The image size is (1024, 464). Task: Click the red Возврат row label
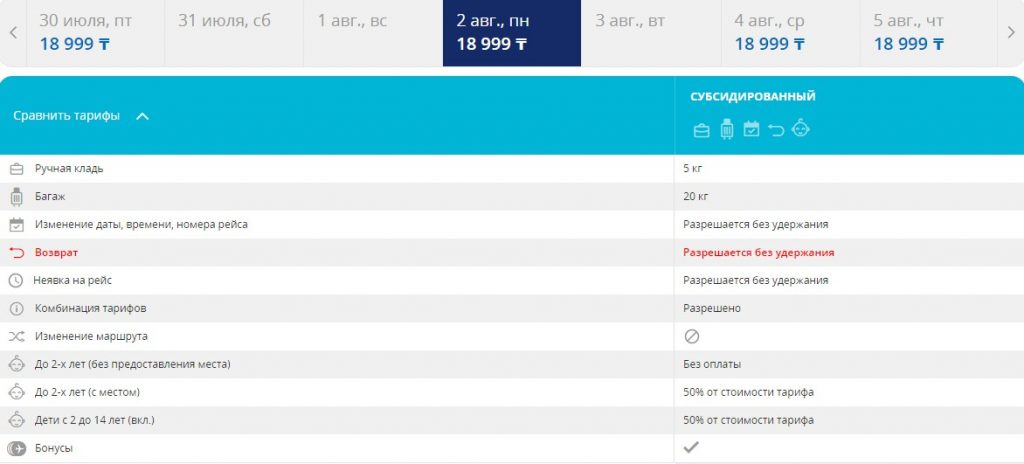click(56, 253)
